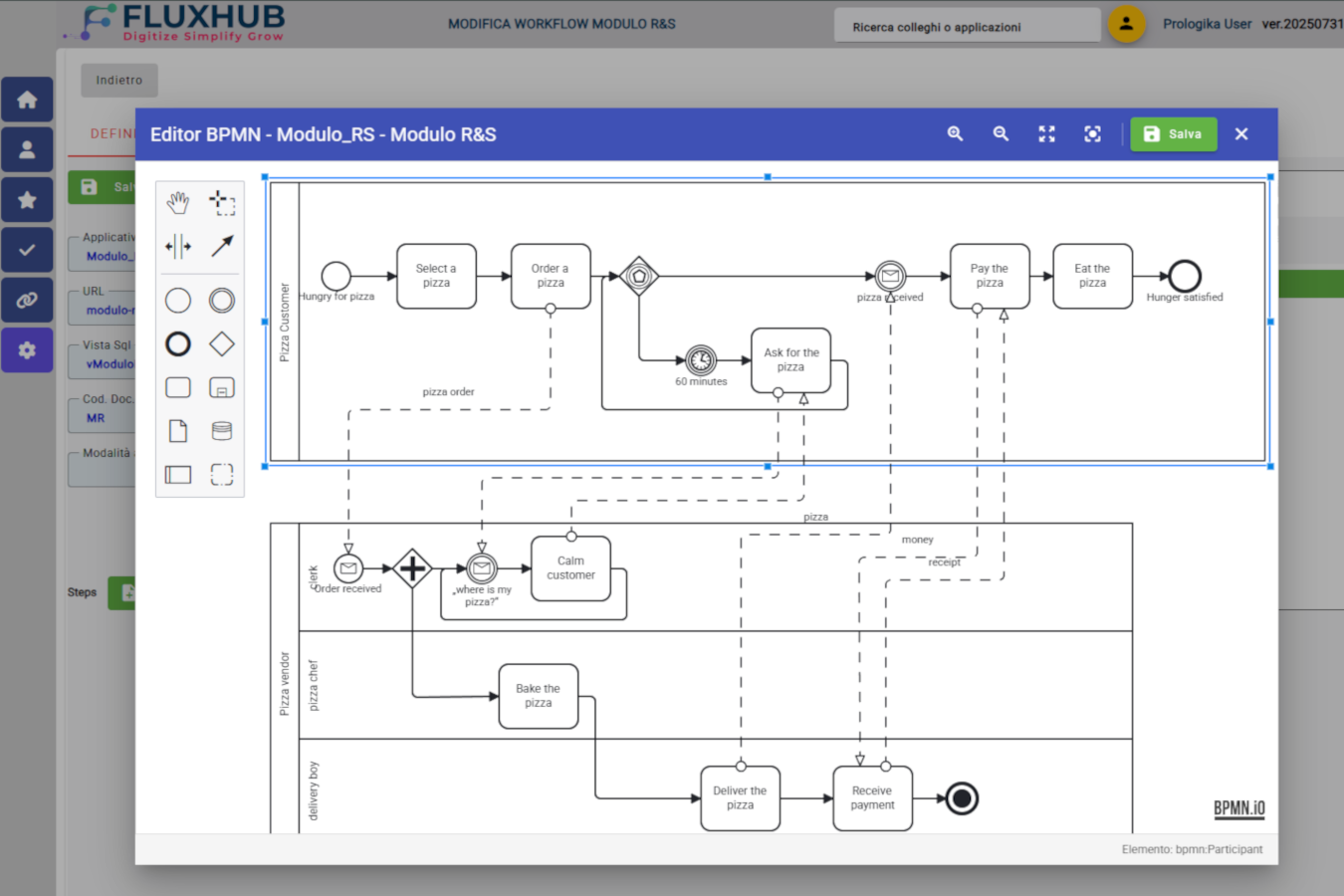
Task: Open the Prologika User profile avatar
Action: 1126,24
